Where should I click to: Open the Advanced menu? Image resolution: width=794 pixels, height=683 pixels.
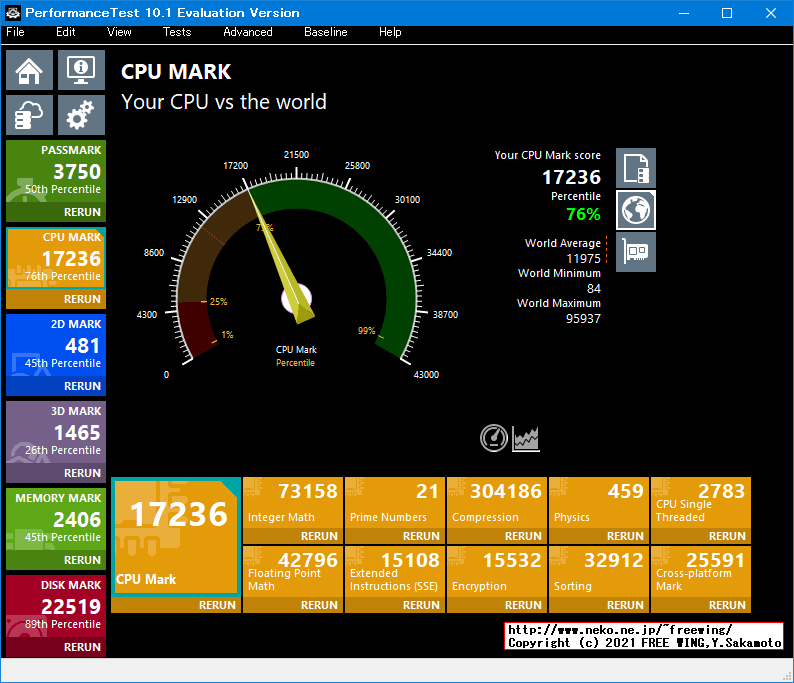(247, 32)
